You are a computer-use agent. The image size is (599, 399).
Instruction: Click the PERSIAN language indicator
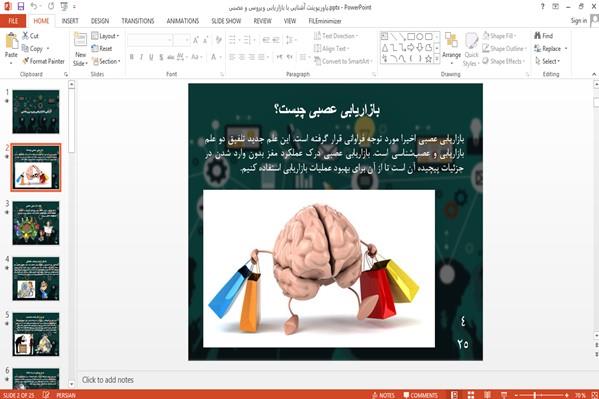tap(66, 395)
